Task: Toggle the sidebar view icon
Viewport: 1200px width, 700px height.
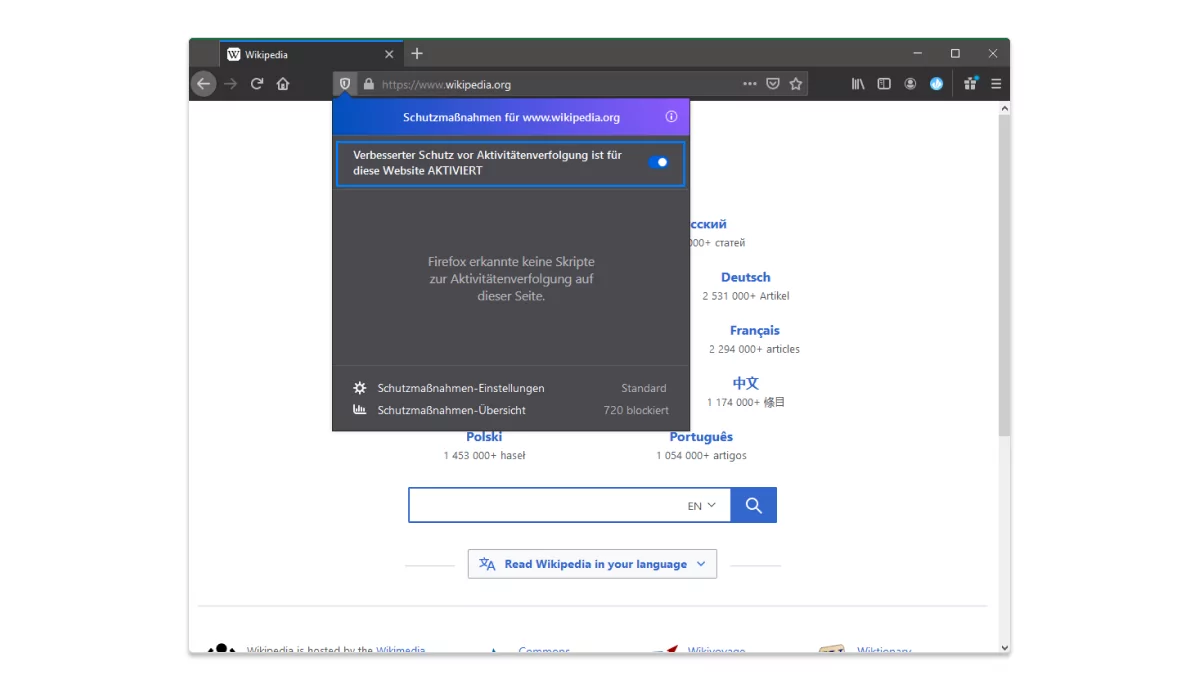Action: pyautogui.click(x=884, y=84)
